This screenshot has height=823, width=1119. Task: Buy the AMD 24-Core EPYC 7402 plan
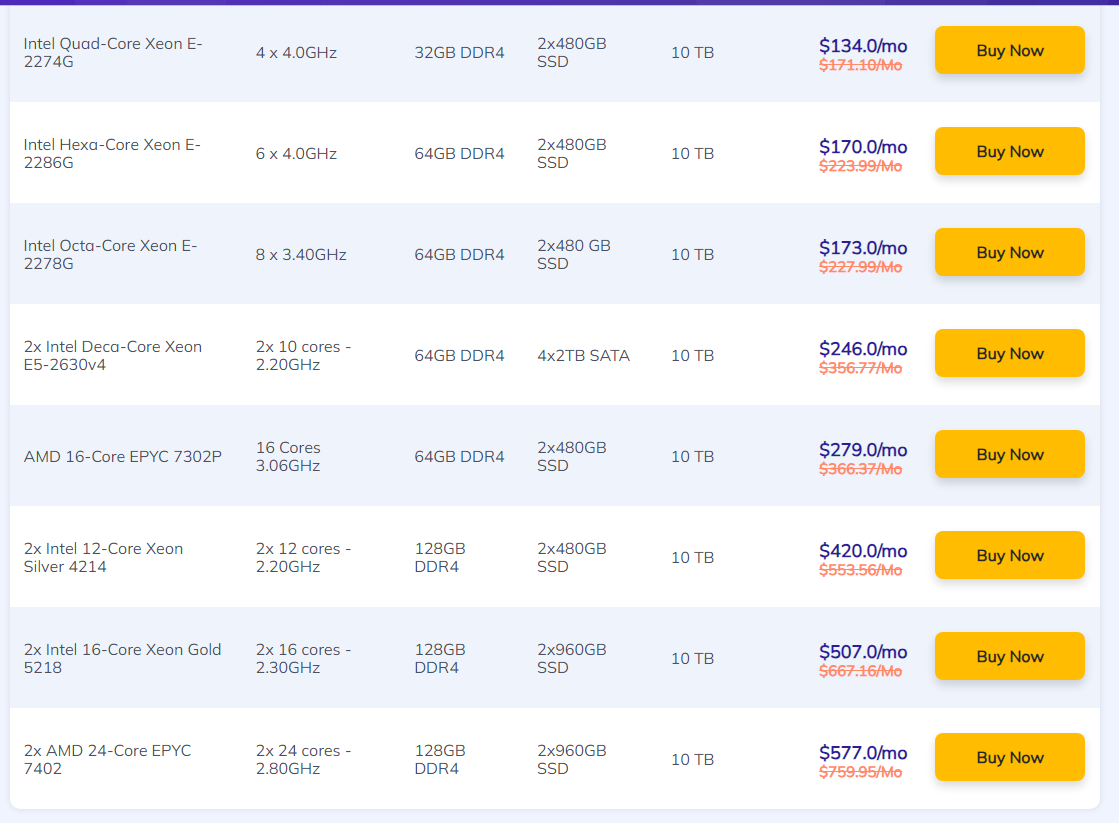tap(1009, 757)
